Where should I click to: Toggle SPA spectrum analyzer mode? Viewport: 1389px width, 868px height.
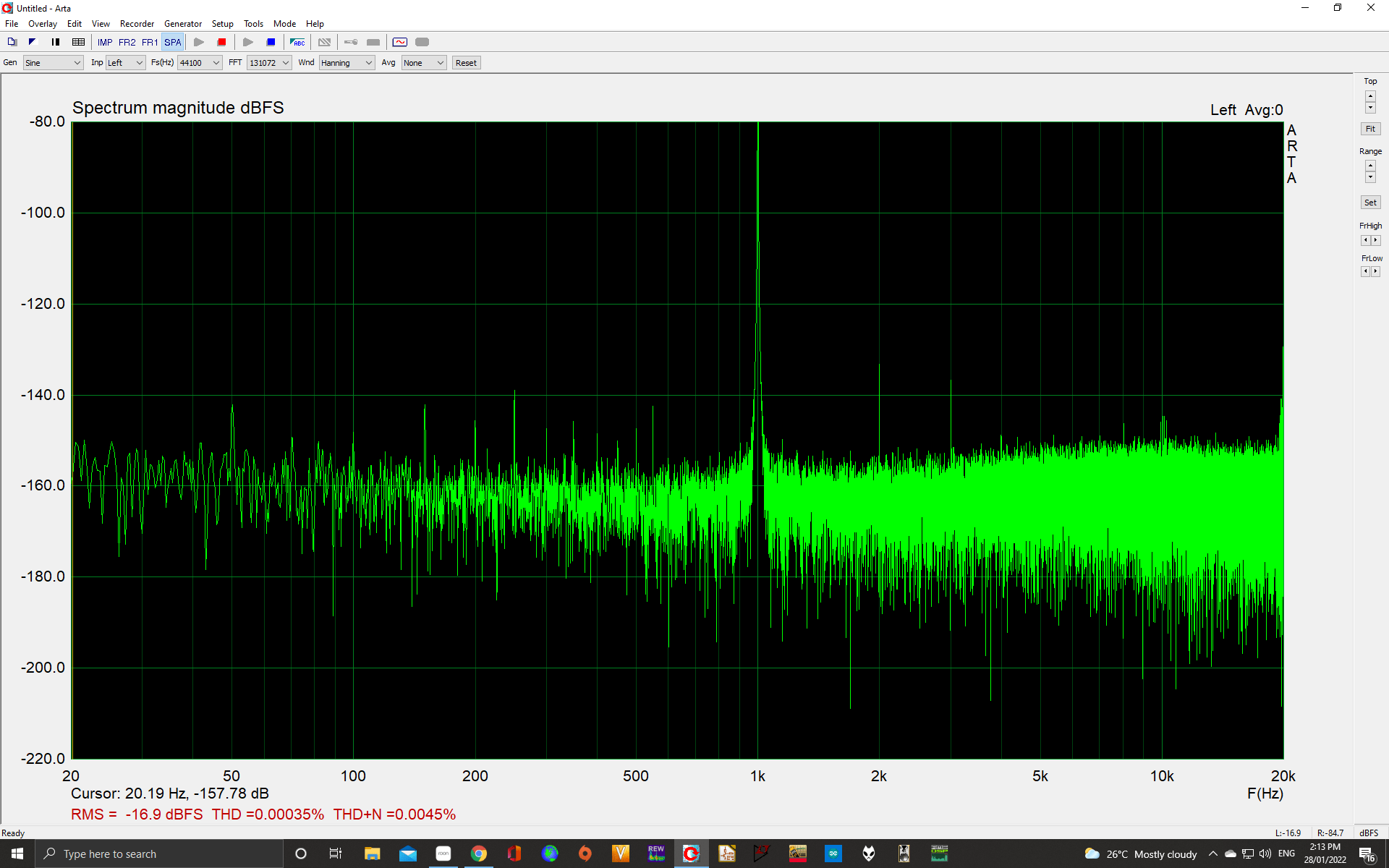click(x=173, y=42)
